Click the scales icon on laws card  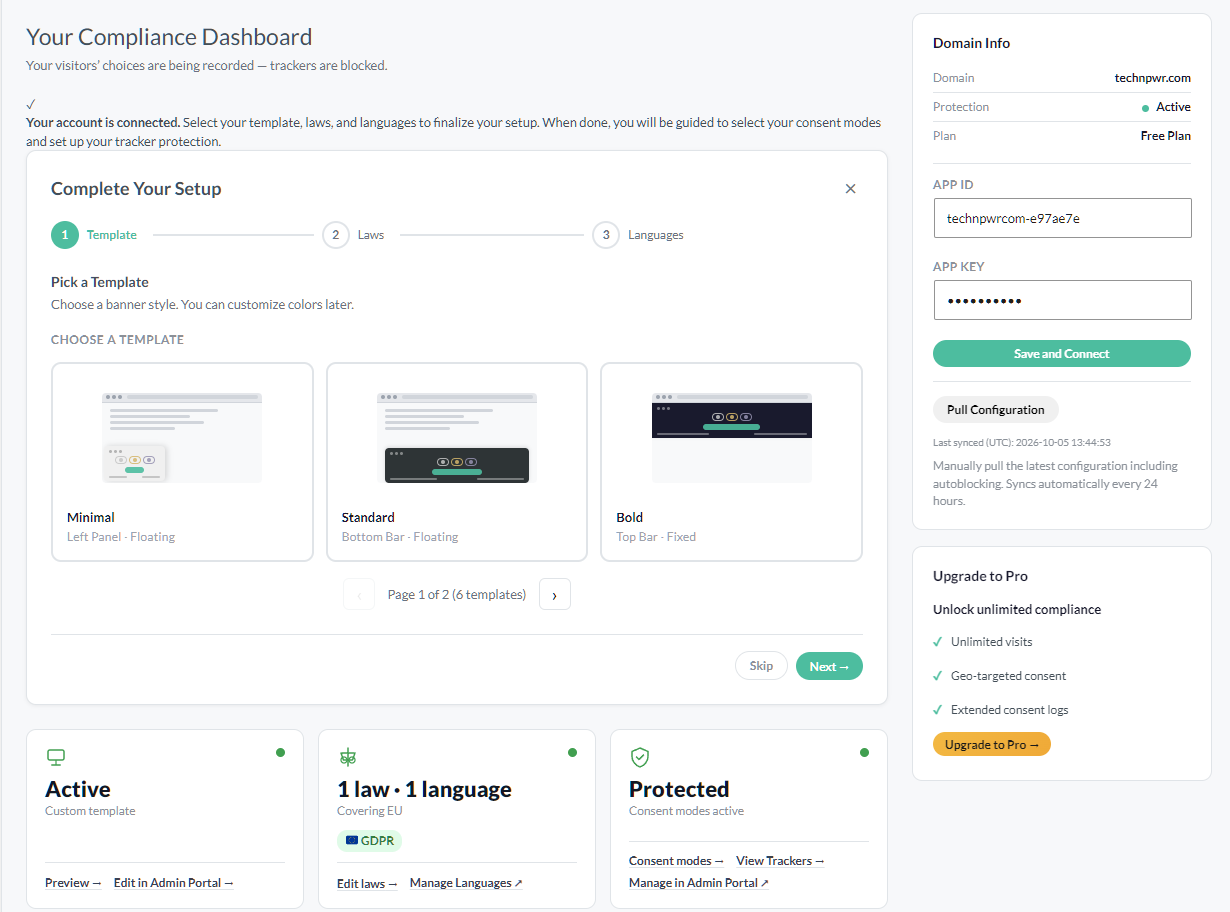coord(348,757)
